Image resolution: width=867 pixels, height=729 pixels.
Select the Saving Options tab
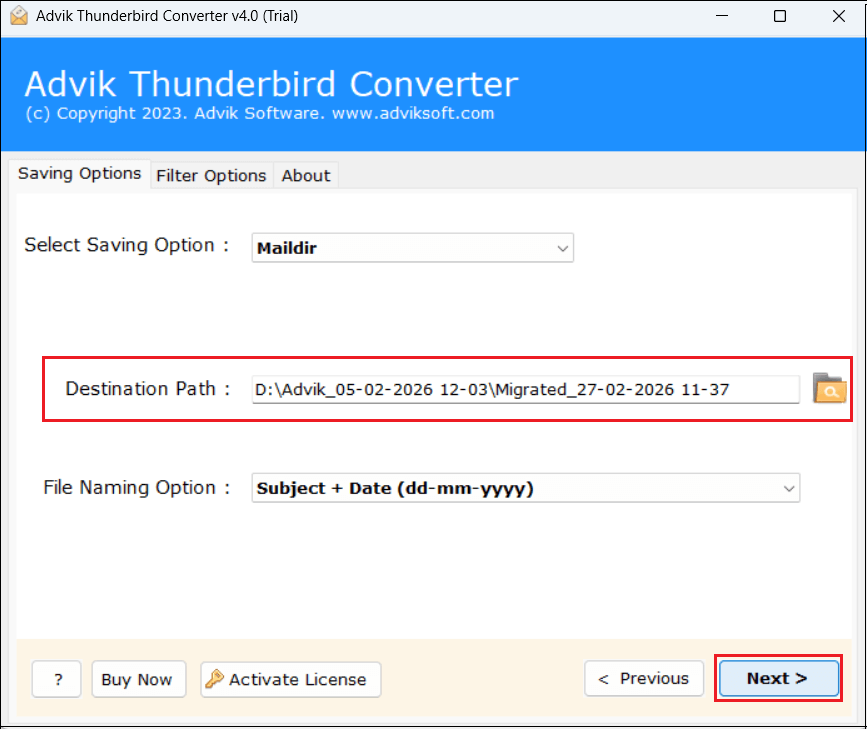click(80, 173)
